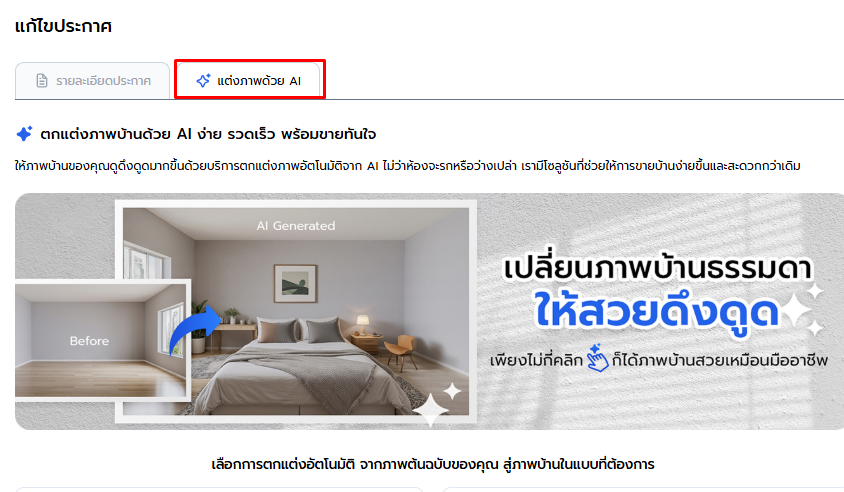Click the blue curved arrow in the banner

[x=195, y=331]
